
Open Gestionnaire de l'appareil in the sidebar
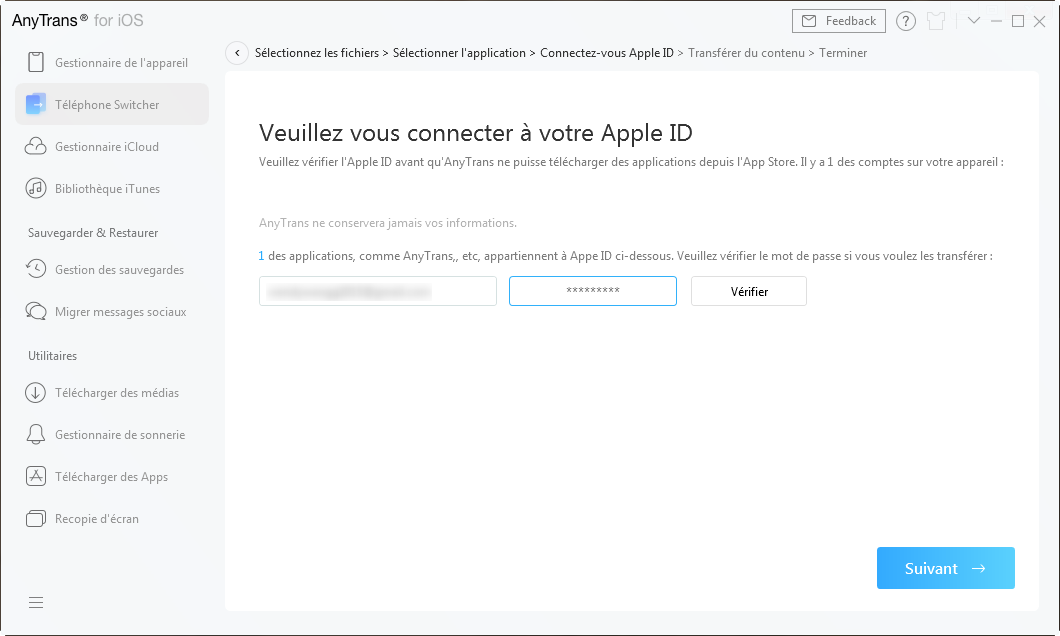[112, 63]
